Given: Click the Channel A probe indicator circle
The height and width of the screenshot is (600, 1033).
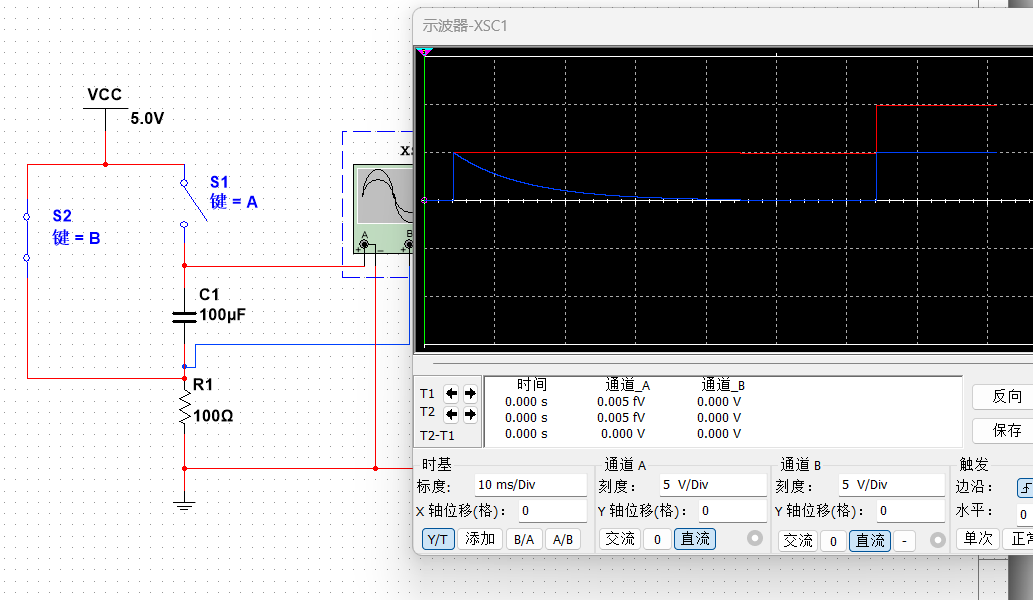Looking at the screenshot, I should (755, 539).
